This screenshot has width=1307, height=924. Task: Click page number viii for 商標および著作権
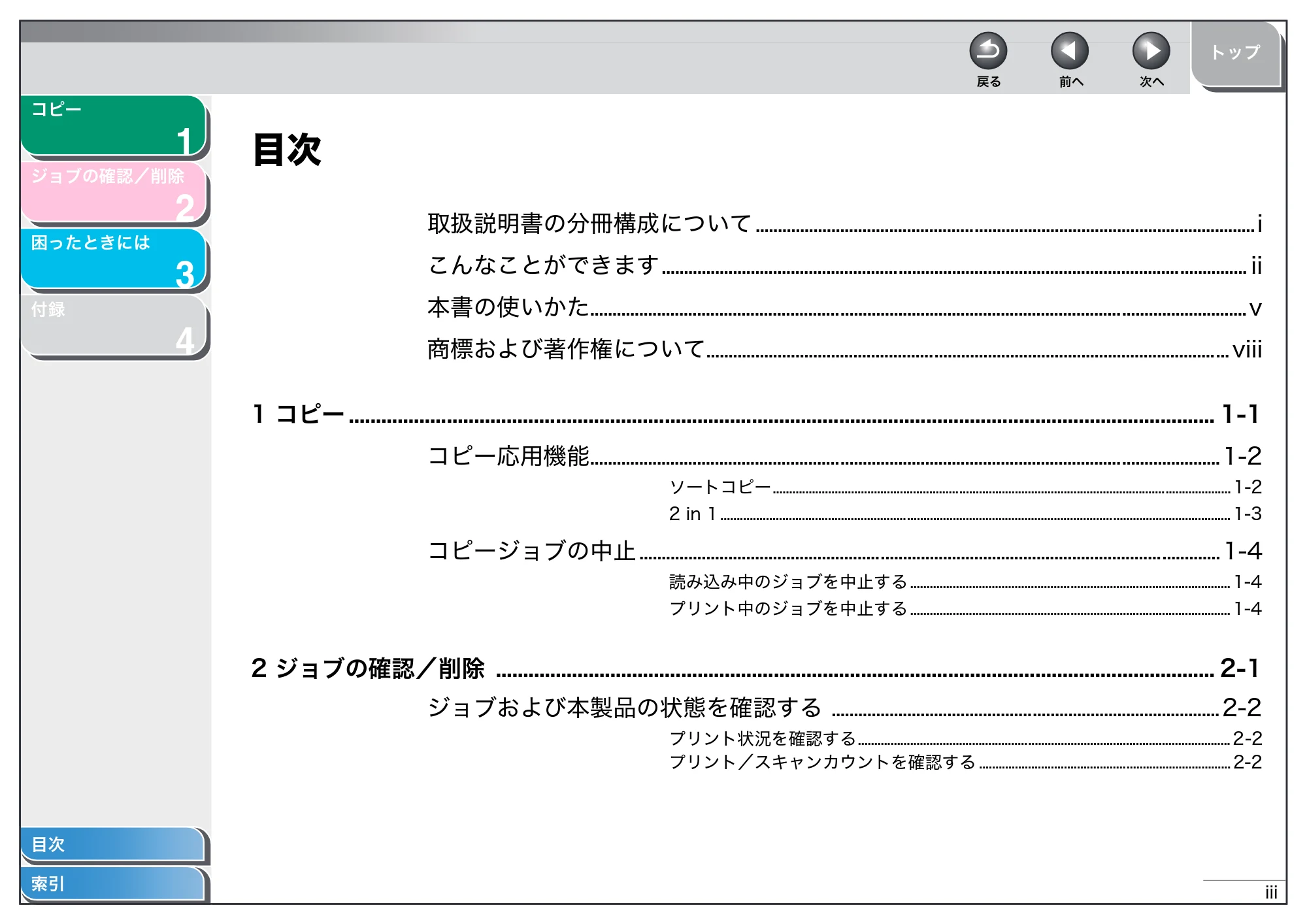(1247, 350)
